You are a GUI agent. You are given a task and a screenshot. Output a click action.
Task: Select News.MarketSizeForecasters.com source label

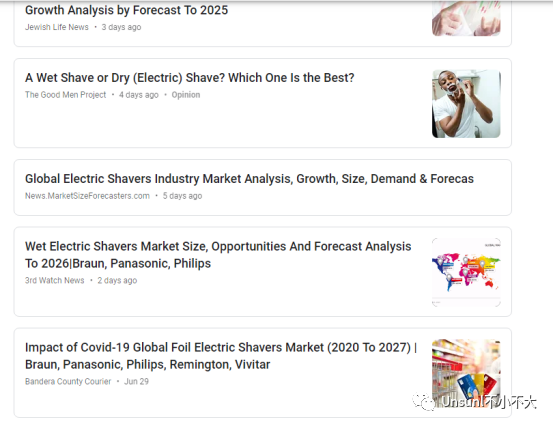(87, 196)
